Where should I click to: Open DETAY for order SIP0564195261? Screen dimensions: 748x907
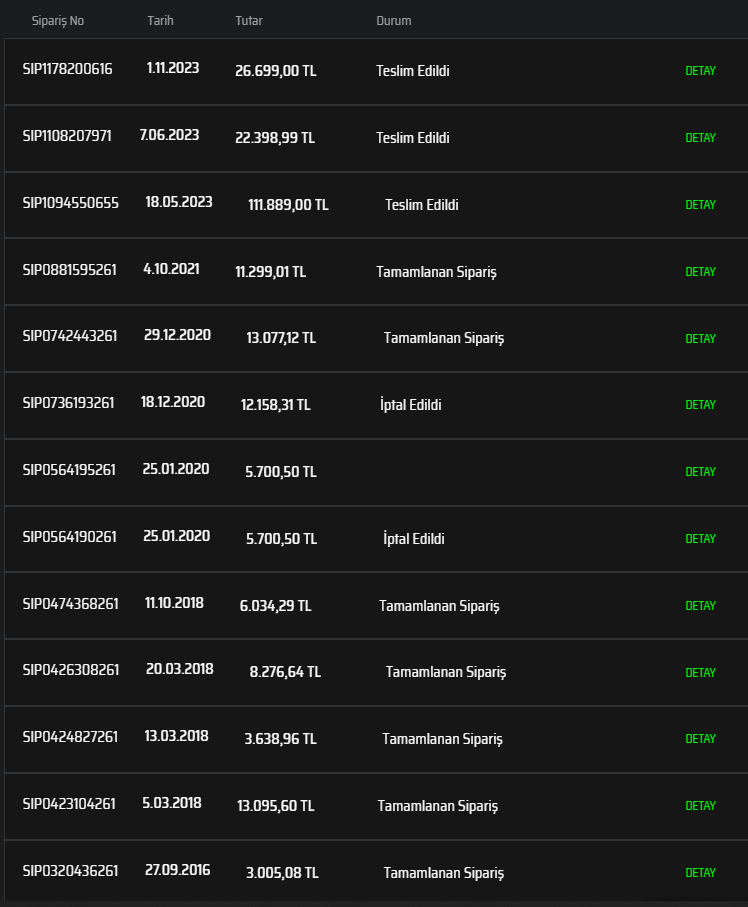click(700, 472)
